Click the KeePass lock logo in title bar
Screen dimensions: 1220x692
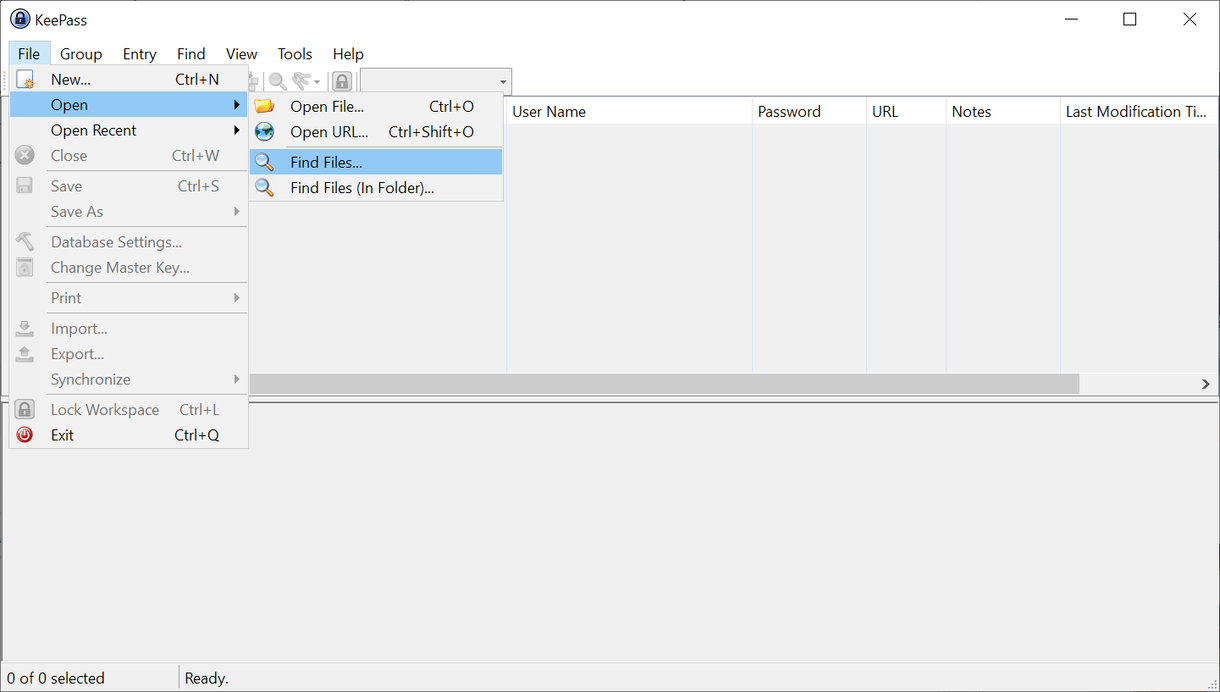click(20, 19)
